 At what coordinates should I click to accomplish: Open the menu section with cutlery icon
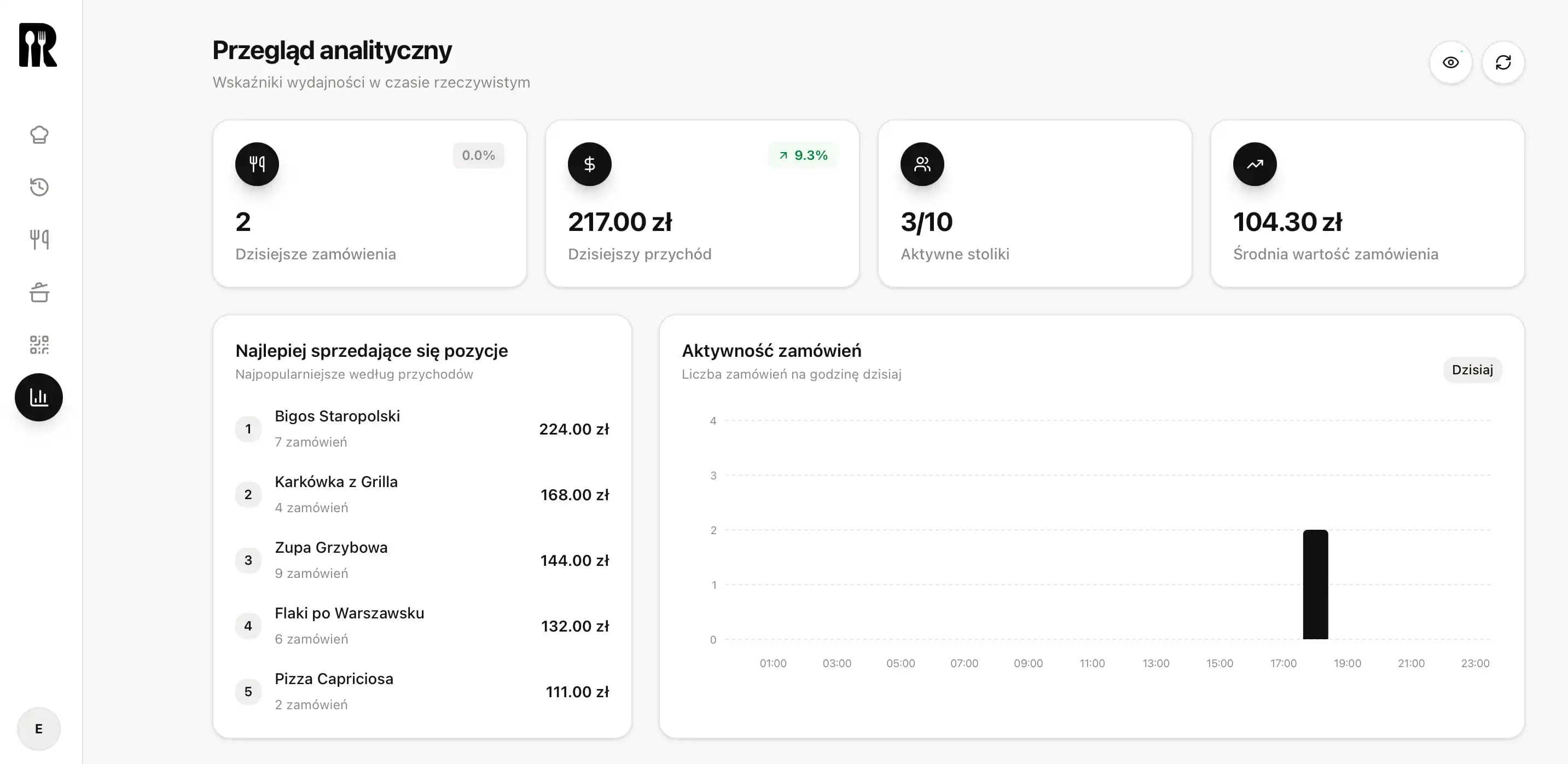coord(39,239)
